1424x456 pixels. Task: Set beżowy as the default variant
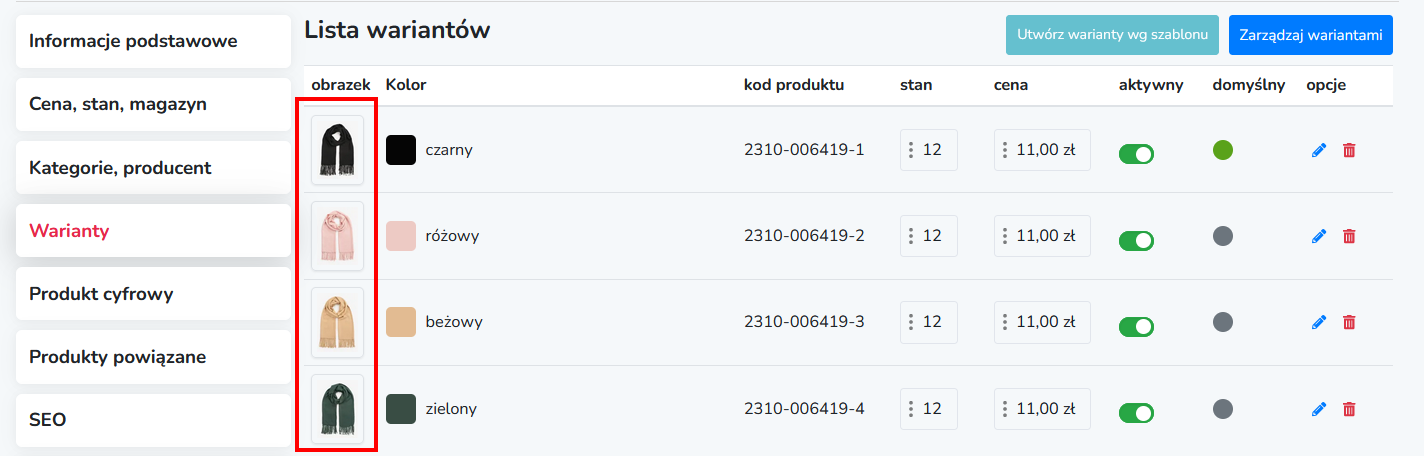(1222, 322)
